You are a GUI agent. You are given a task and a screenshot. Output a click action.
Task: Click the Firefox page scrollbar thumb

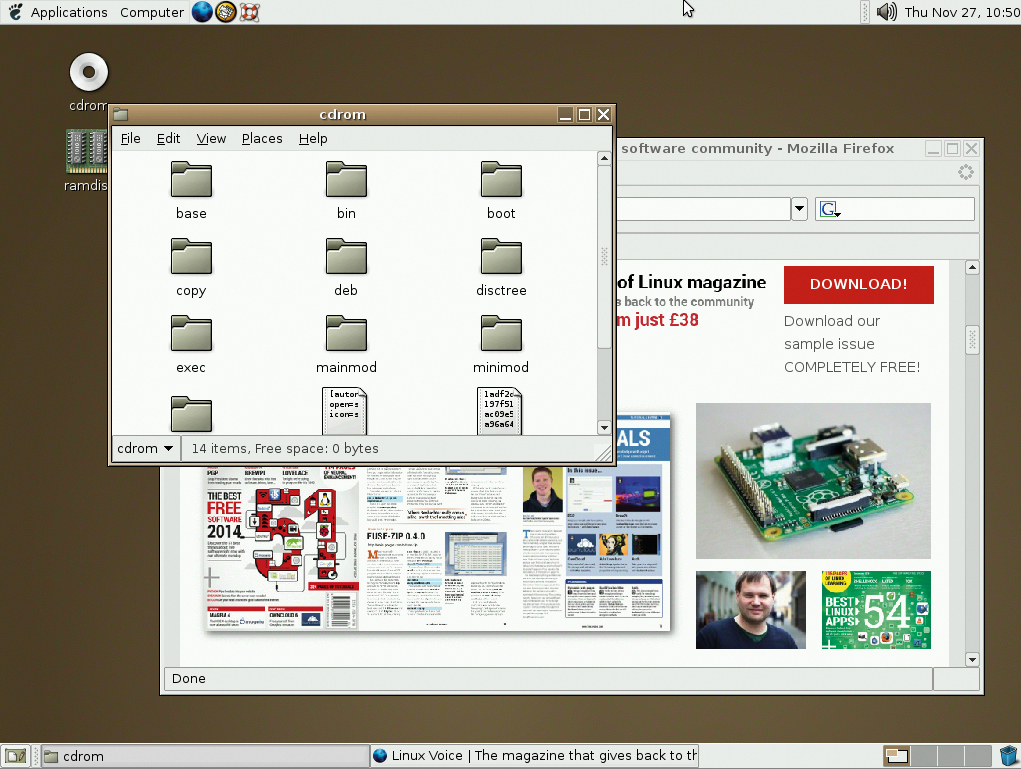pos(972,339)
